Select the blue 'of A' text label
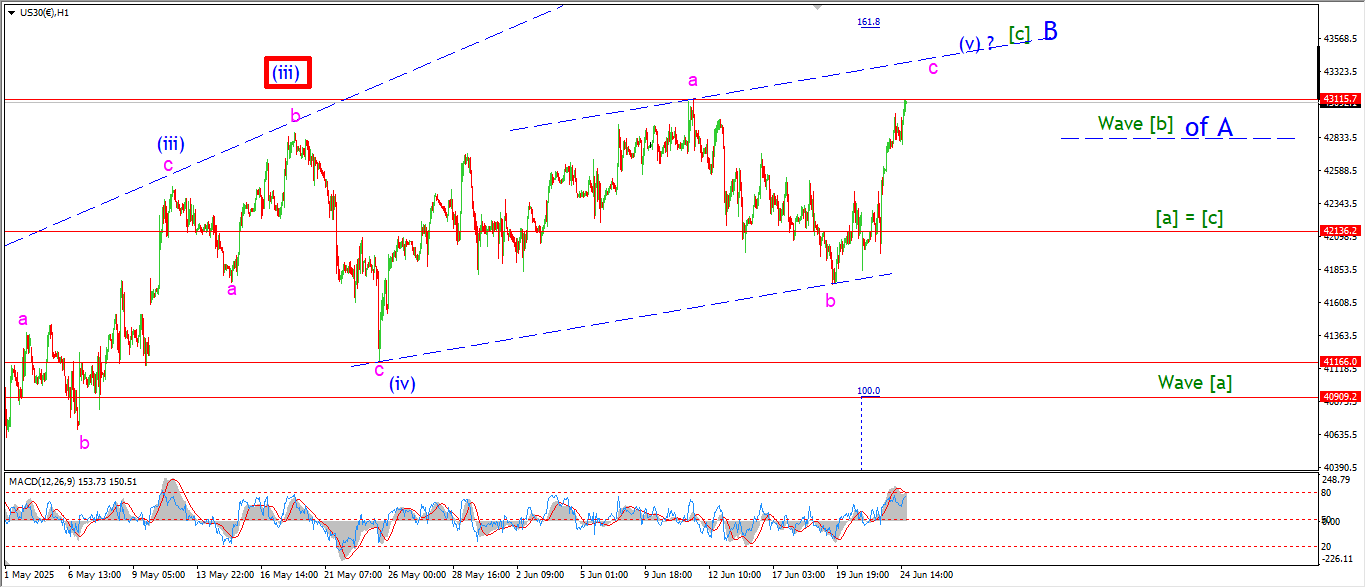1366x588 pixels. click(1208, 127)
